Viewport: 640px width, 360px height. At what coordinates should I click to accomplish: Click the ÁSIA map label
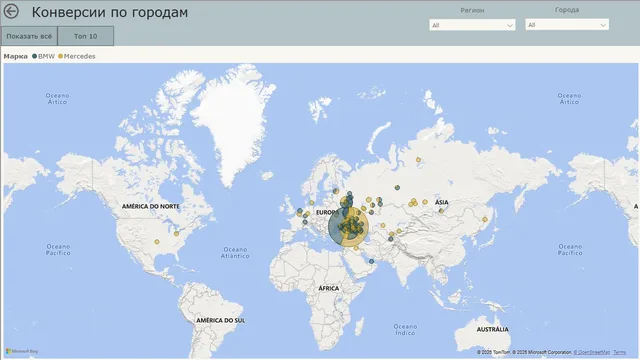(442, 202)
